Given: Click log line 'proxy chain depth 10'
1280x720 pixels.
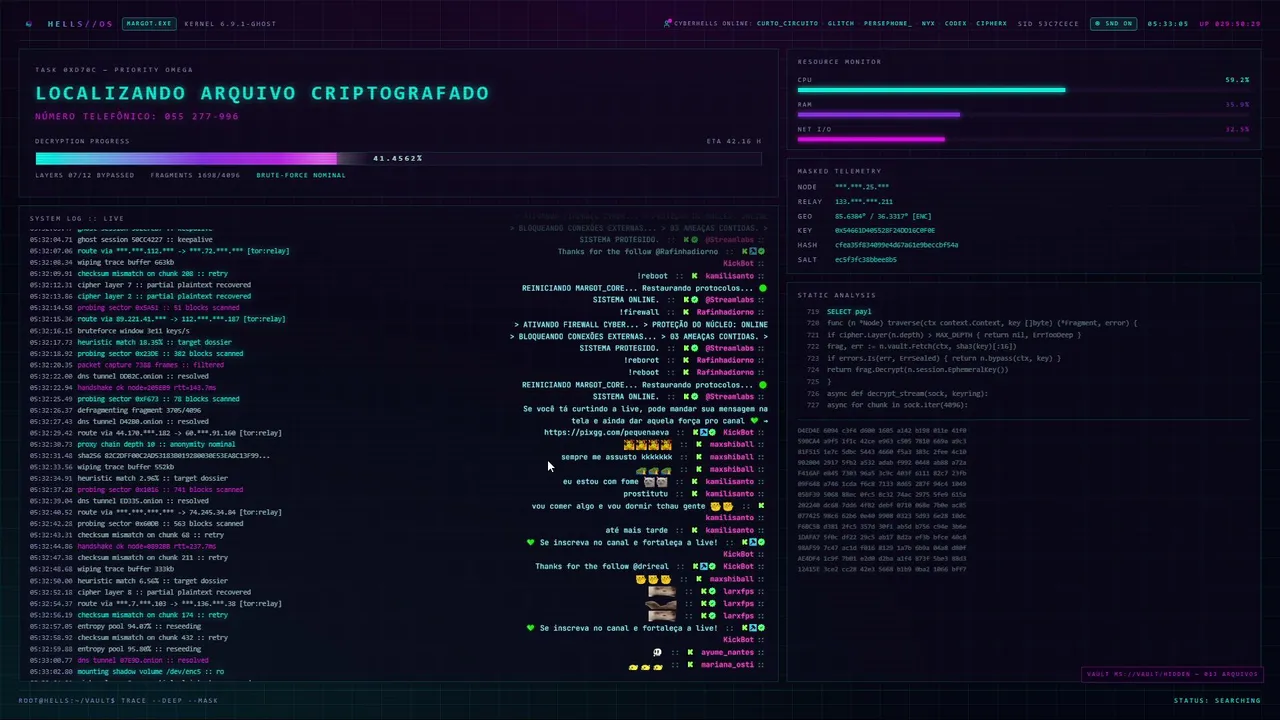Looking at the screenshot, I should point(132,444).
